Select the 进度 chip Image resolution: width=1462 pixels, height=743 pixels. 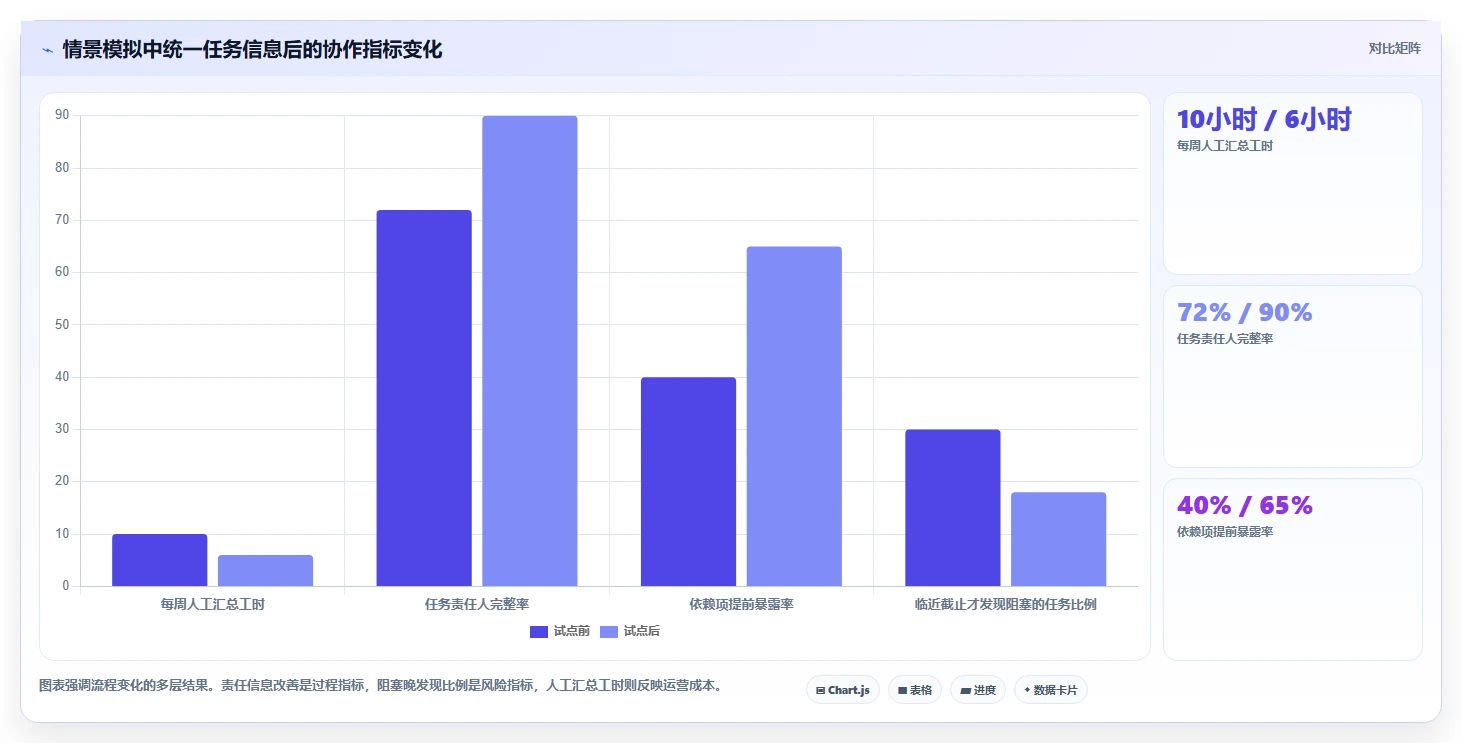977,690
